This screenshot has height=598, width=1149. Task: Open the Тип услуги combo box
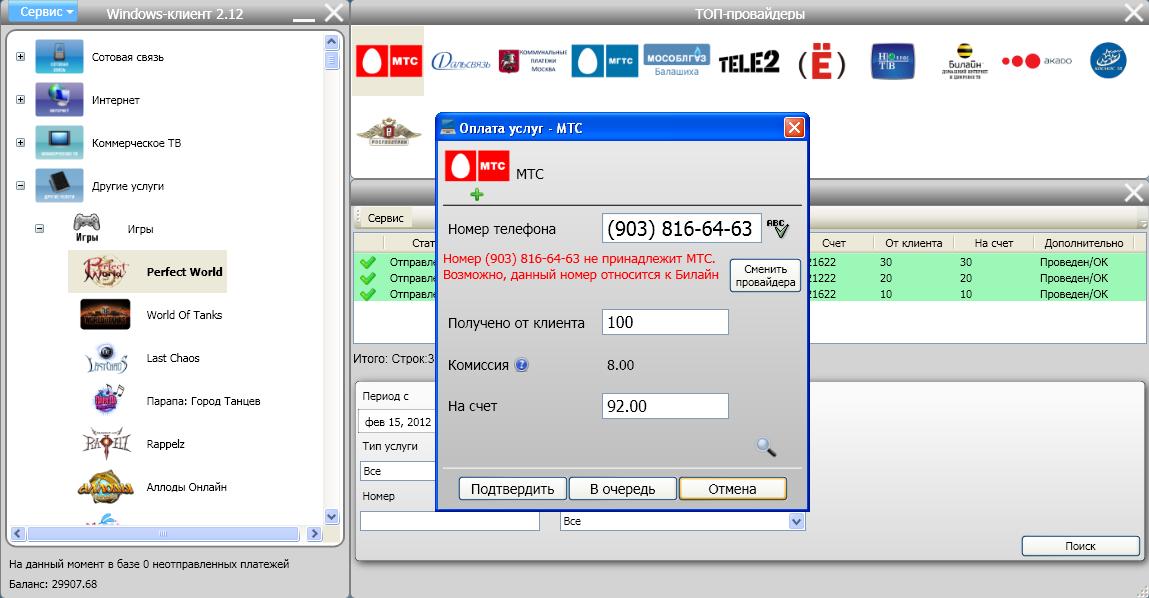click(x=398, y=471)
